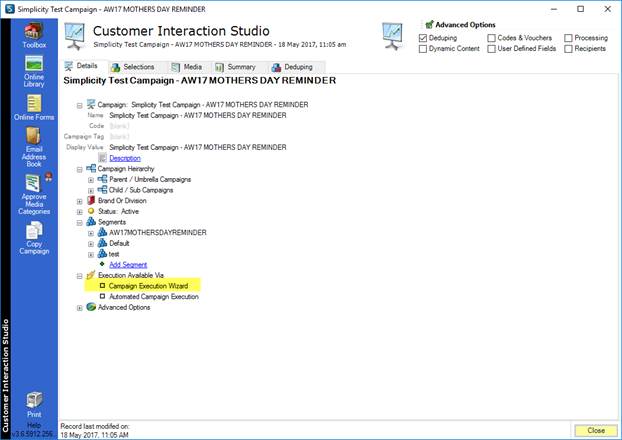Click the Child / Sub Campaigns icon
The image size is (622, 440).
102,190
